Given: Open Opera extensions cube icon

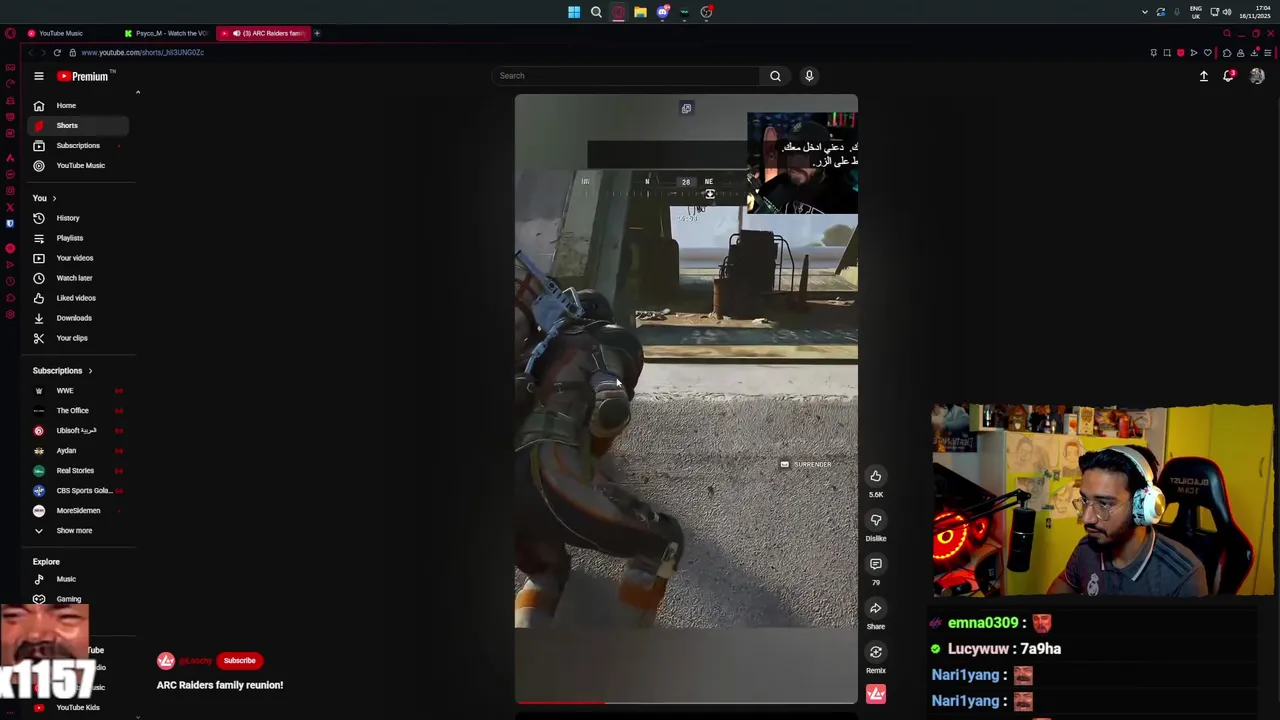Looking at the screenshot, I should click(1227, 53).
